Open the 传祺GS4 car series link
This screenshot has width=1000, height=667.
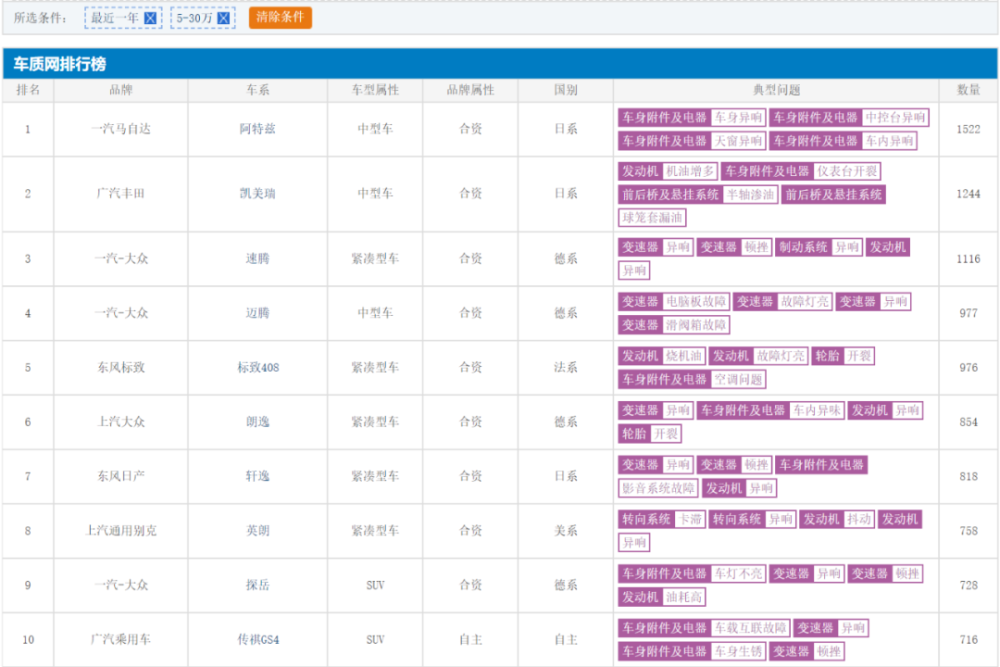(x=258, y=639)
